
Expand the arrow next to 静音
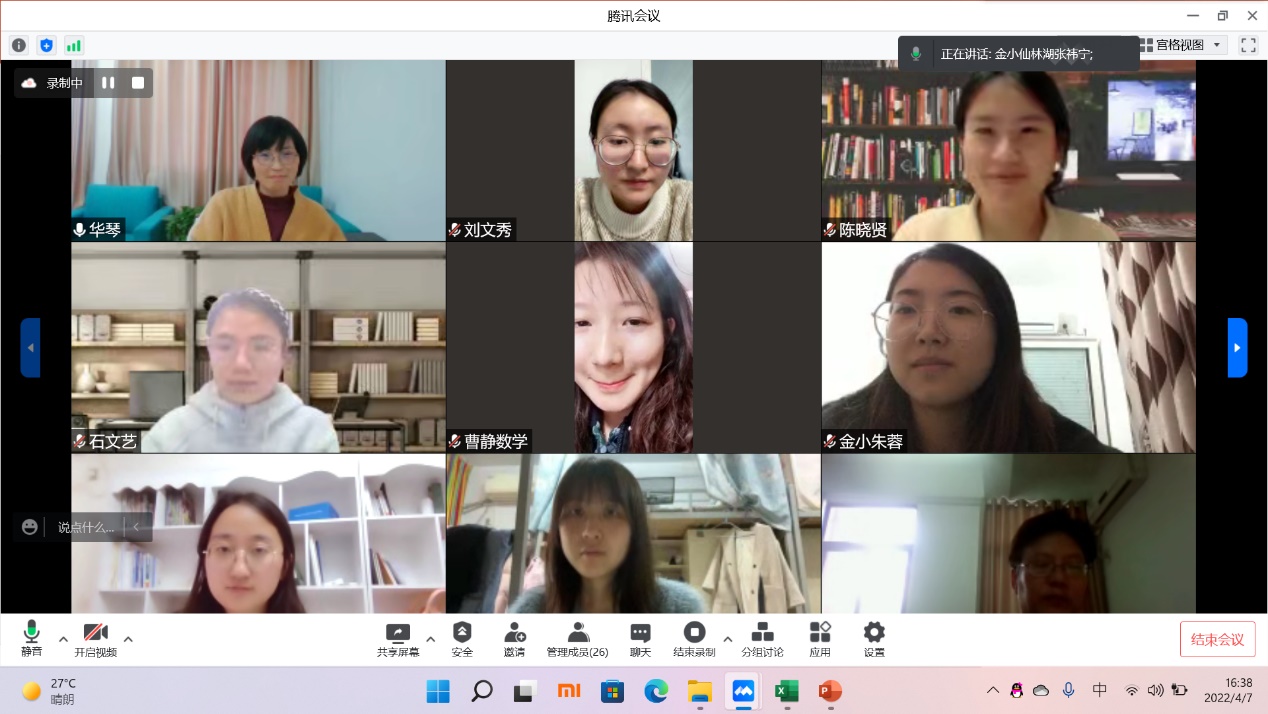(x=63, y=639)
